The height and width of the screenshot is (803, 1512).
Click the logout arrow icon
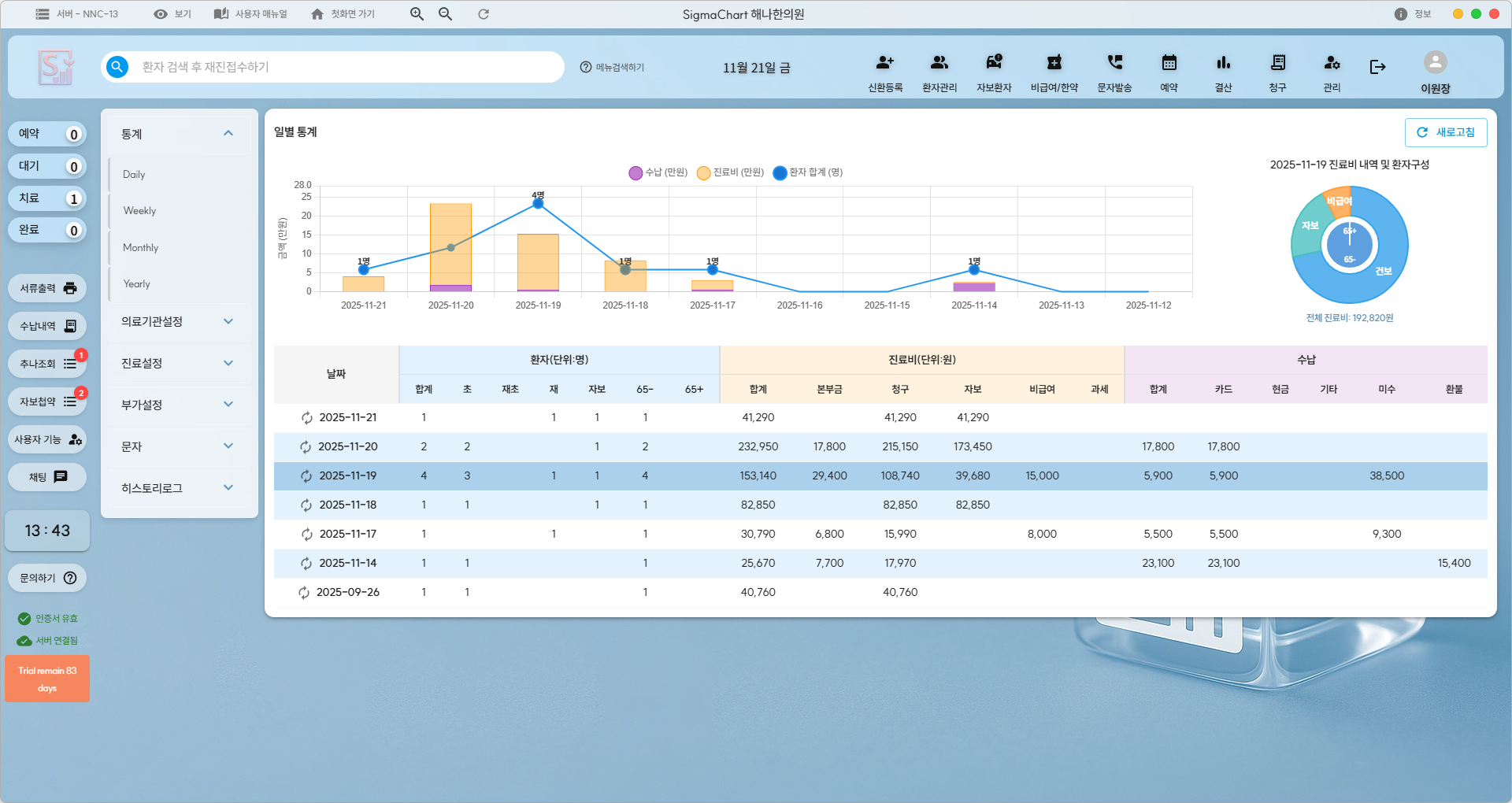point(1377,67)
